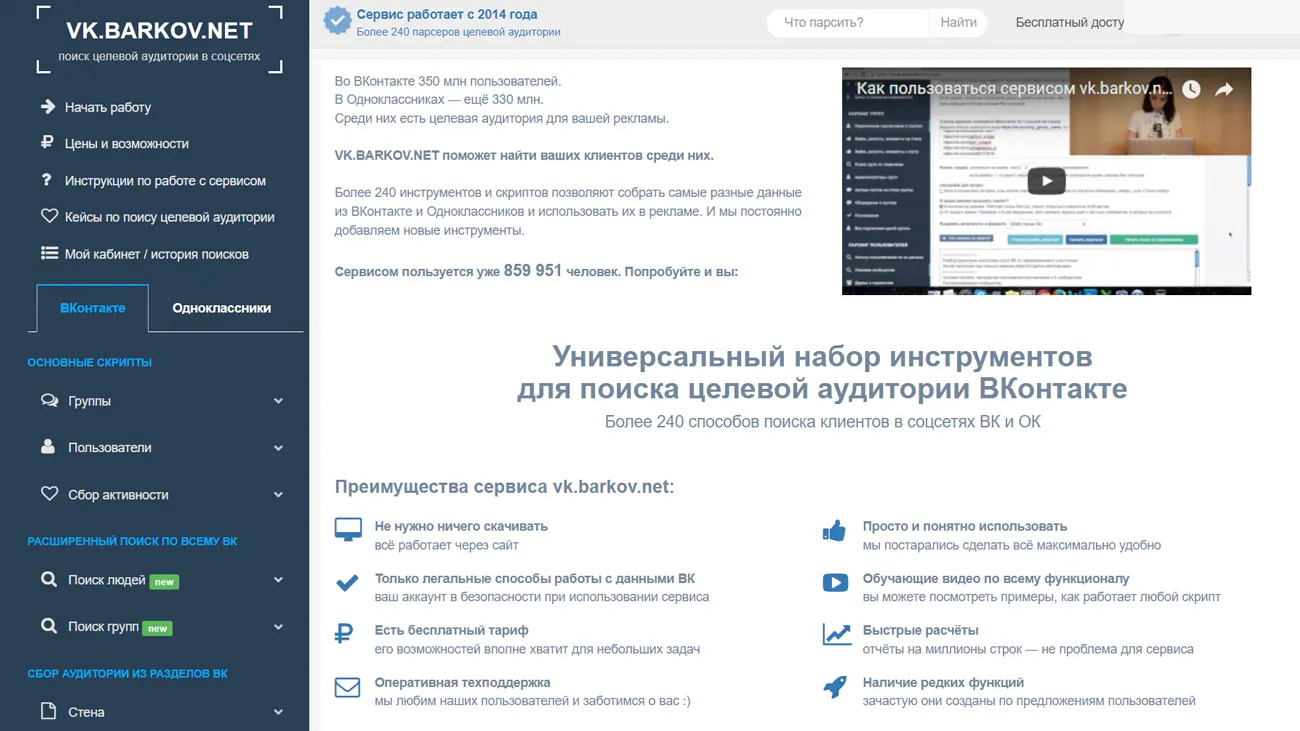
Task: Click the person icon next to Пользователи
Action: click(x=49, y=447)
